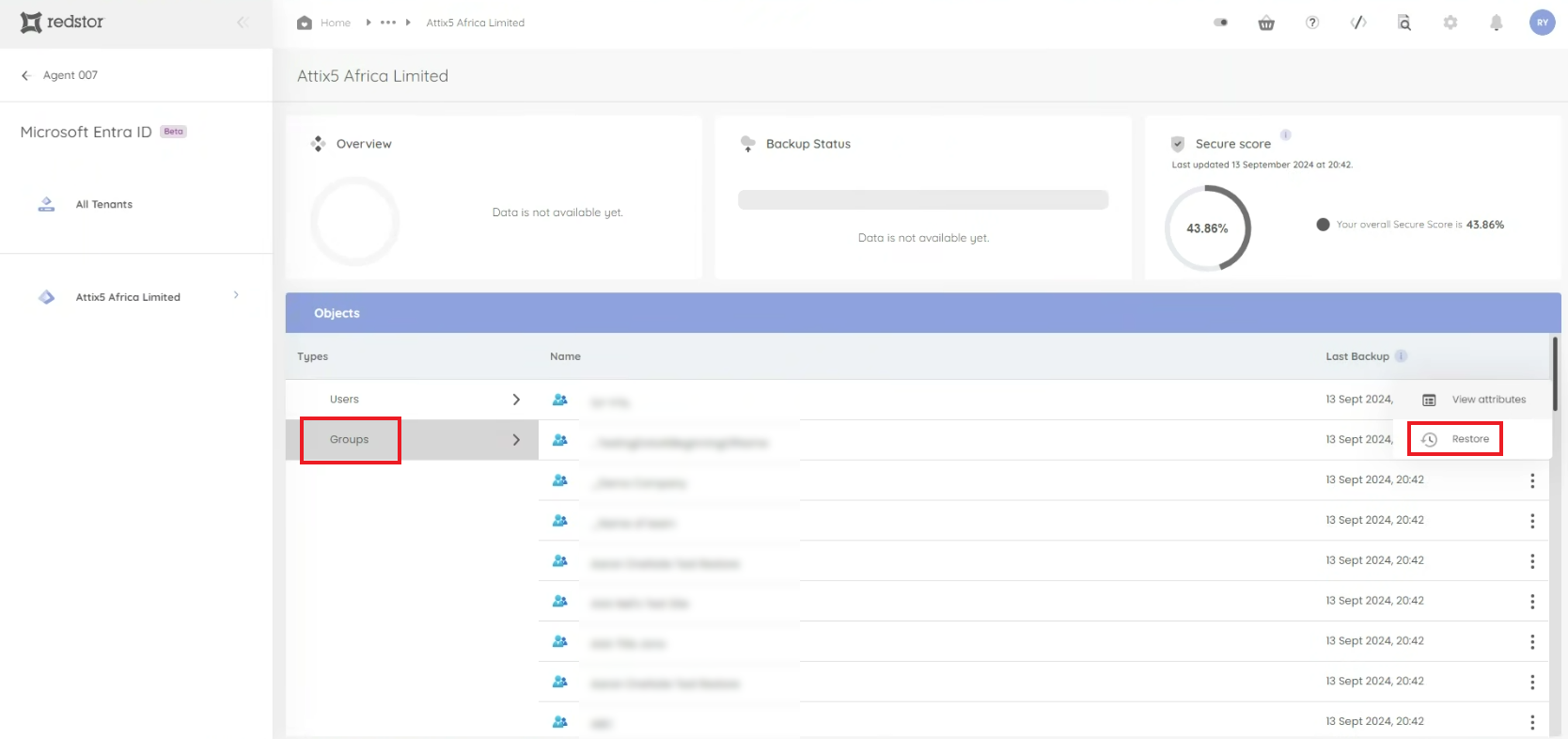This screenshot has width=1568, height=739.
Task: Expand the Users type chevron
Action: [x=516, y=400]
